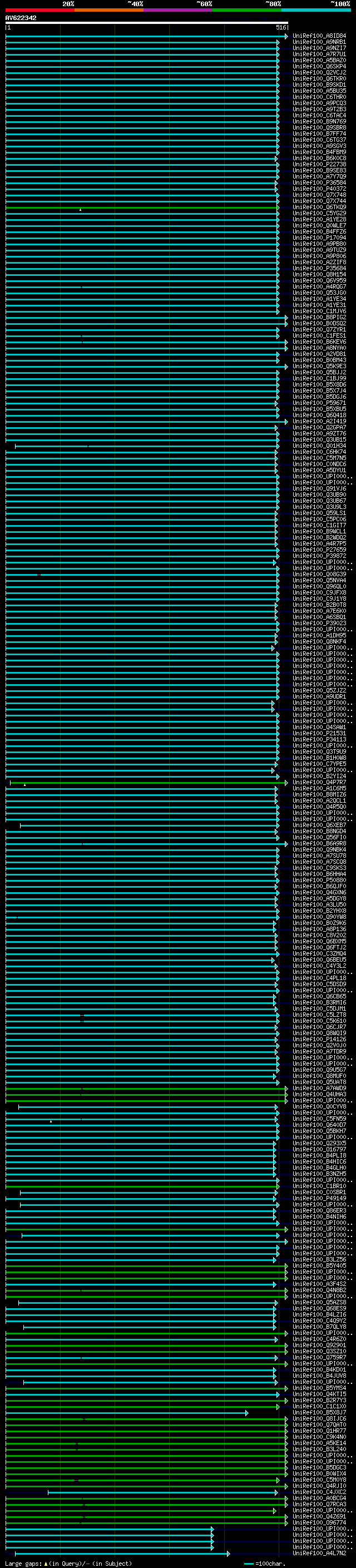This screenshot has width=356, height=1568.
Task: Select hit label UniRef100_P17094
Action: point(319,238)
